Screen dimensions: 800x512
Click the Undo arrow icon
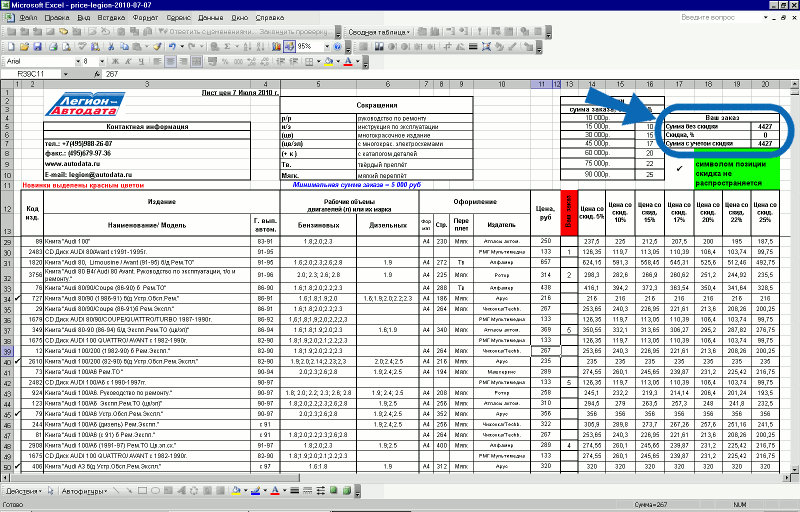pyautogui.click(x=172, y=47)
